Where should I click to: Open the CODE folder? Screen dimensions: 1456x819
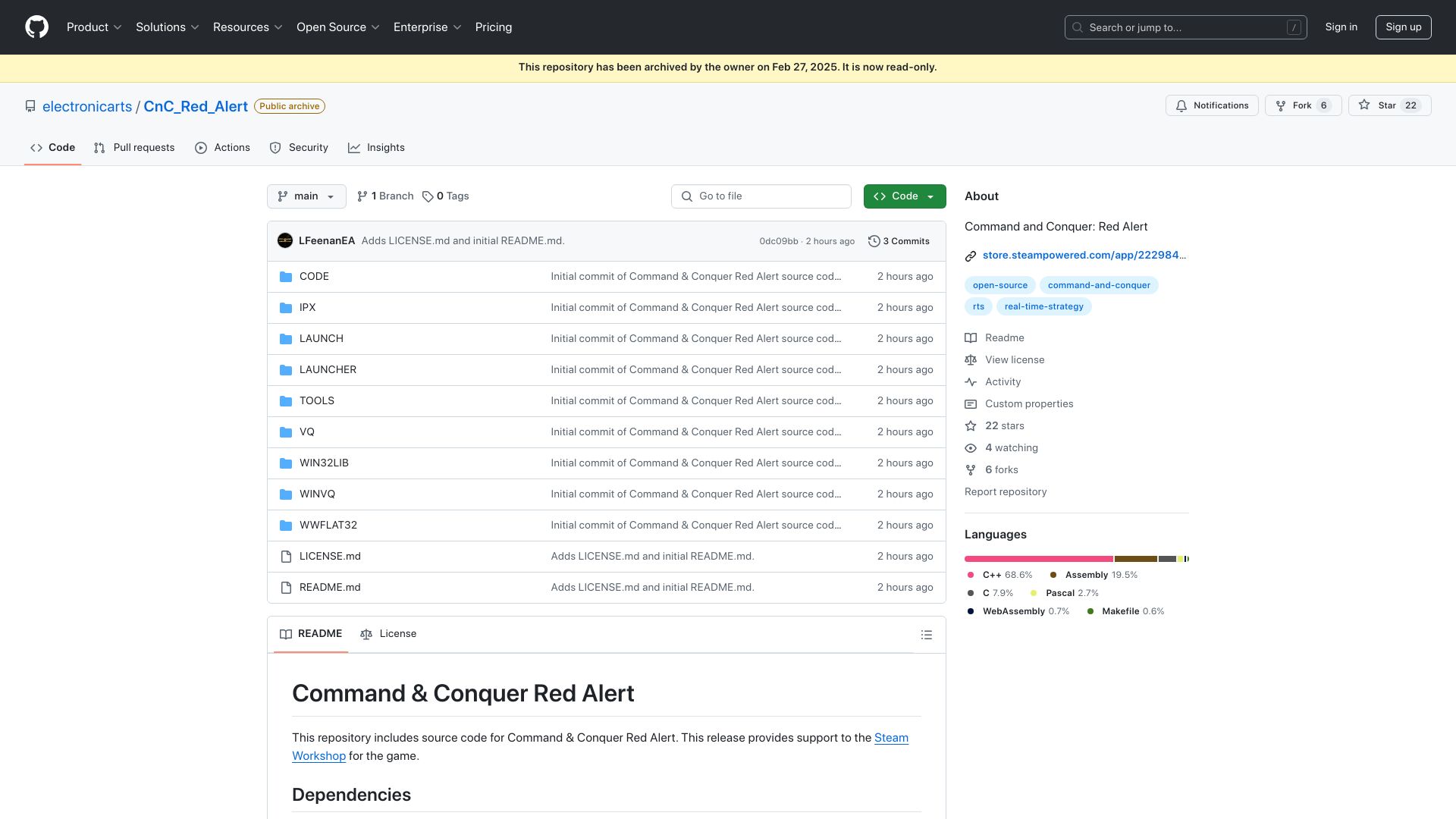[314, 277]
